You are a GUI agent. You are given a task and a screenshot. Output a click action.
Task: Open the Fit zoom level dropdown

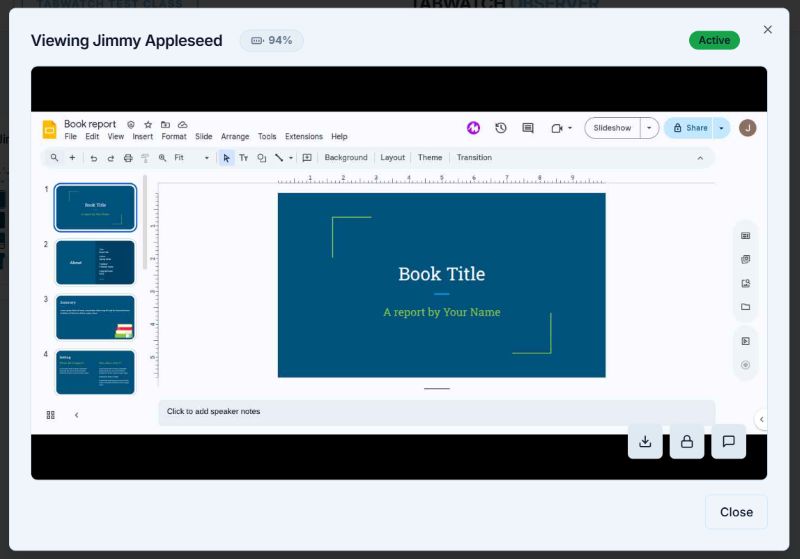(x=191, y=158)
